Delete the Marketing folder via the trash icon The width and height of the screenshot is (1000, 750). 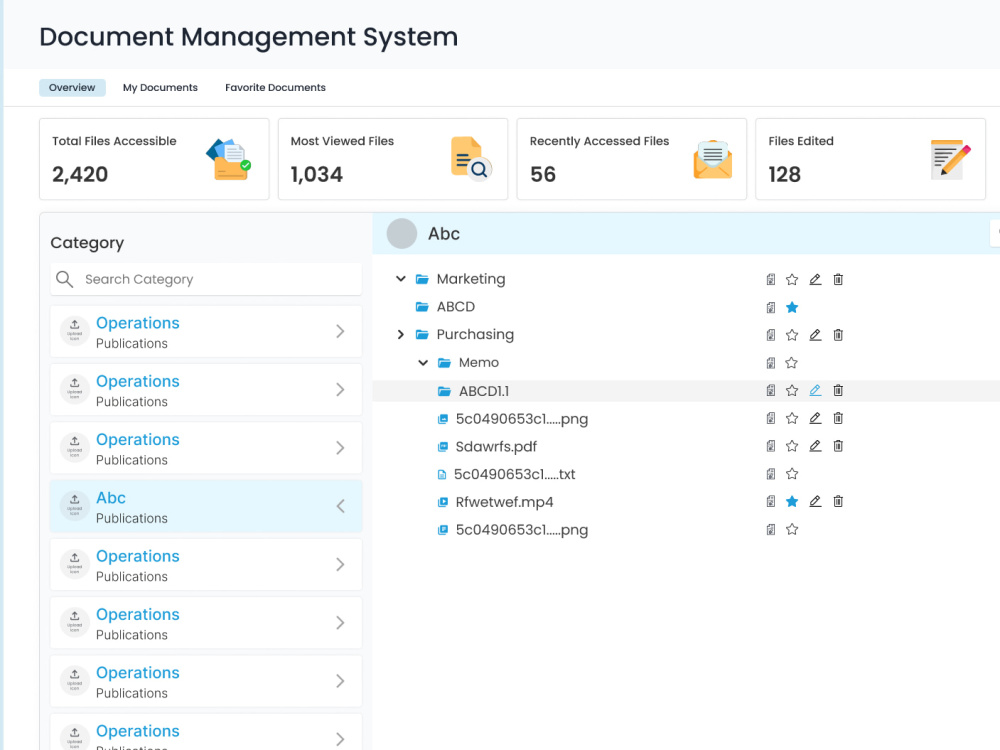point(838,279)
